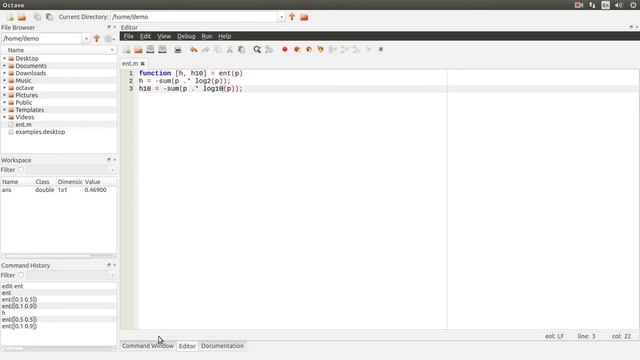
Task: Save the ent.m file
Action: 150,49
